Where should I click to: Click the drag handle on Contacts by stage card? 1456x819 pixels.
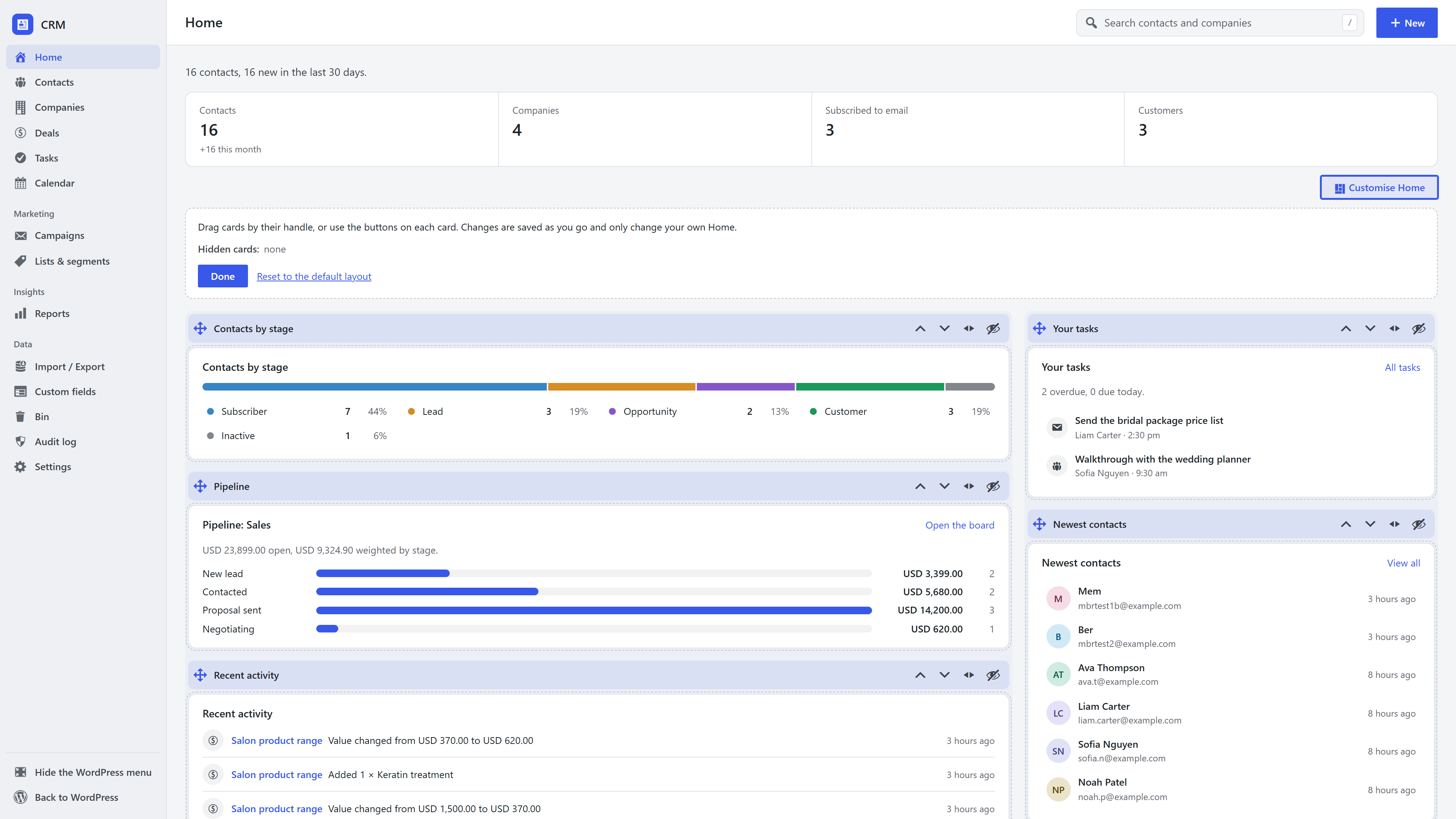(200, 328)
